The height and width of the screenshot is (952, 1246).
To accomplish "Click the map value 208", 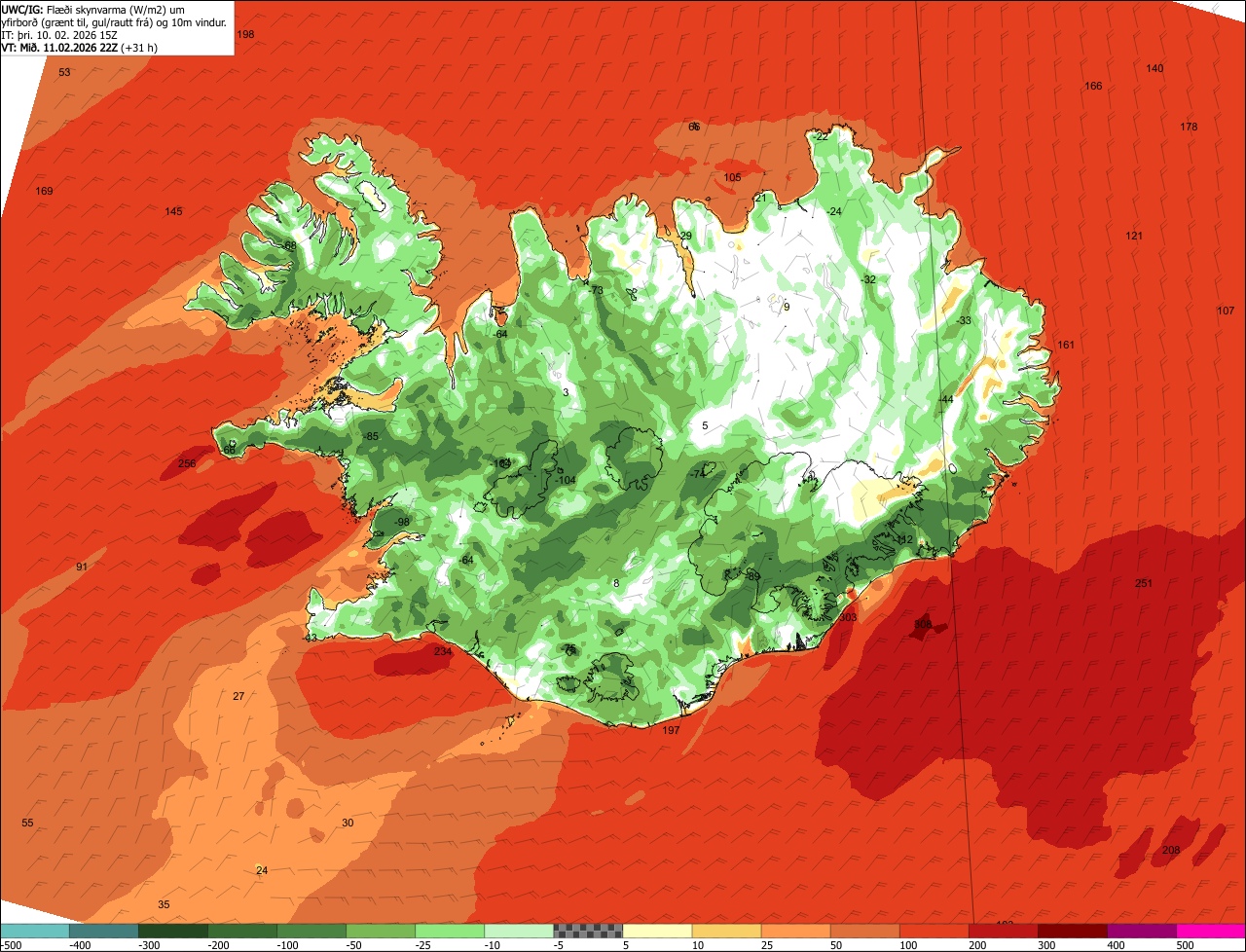I will 1171,850.
